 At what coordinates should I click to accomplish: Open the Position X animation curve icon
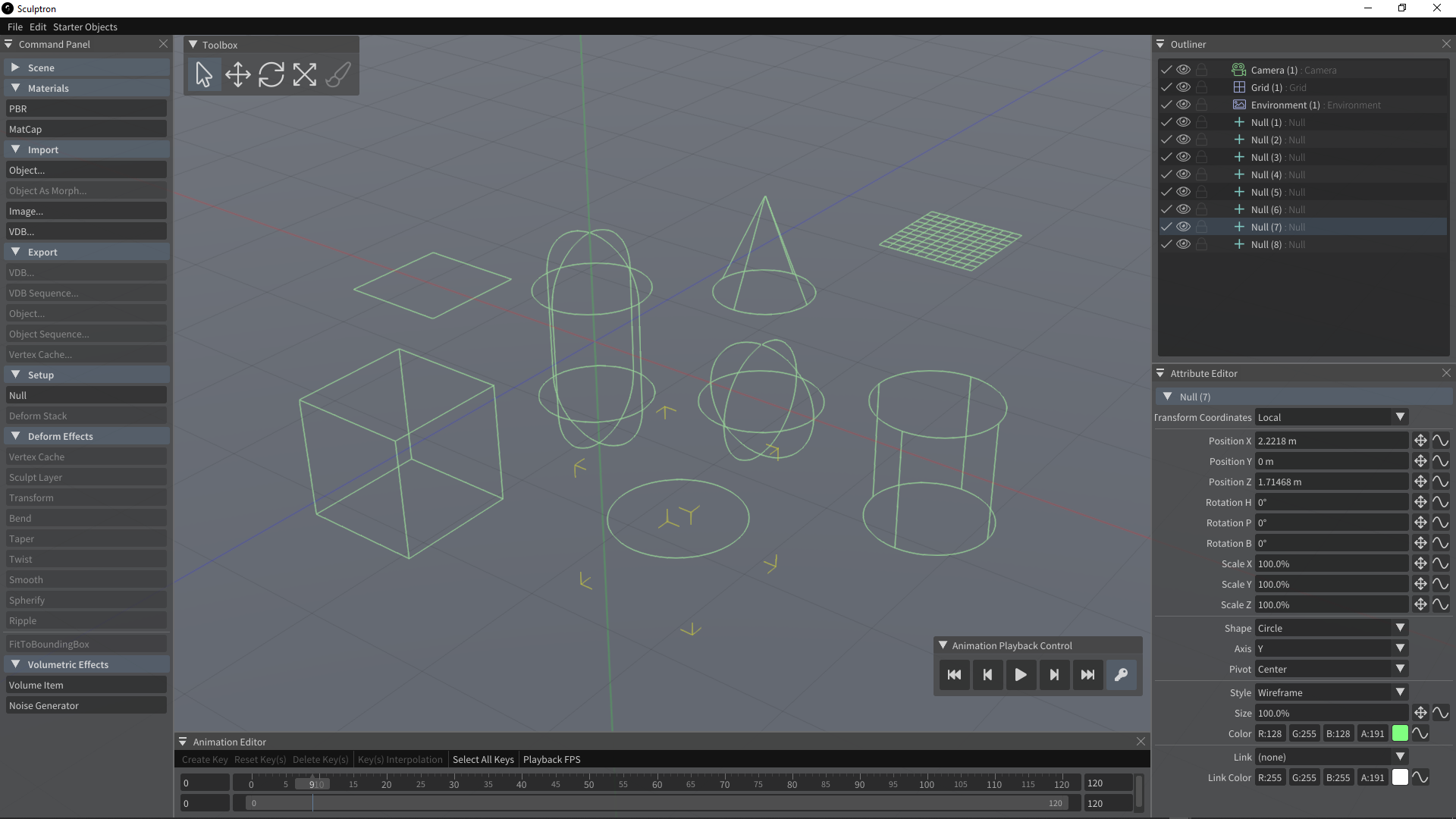1440,441
